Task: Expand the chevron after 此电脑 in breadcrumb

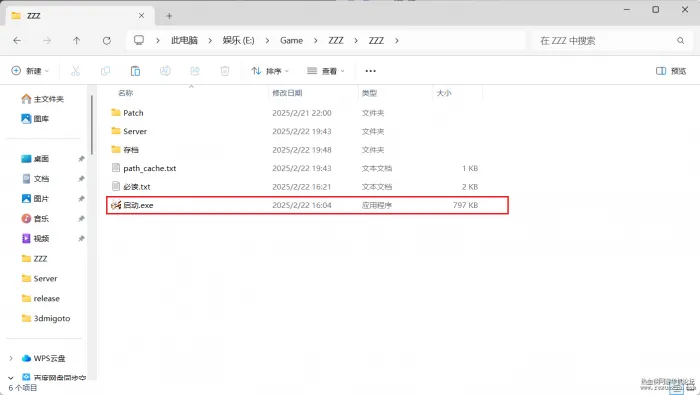Action: click(210, 41)
